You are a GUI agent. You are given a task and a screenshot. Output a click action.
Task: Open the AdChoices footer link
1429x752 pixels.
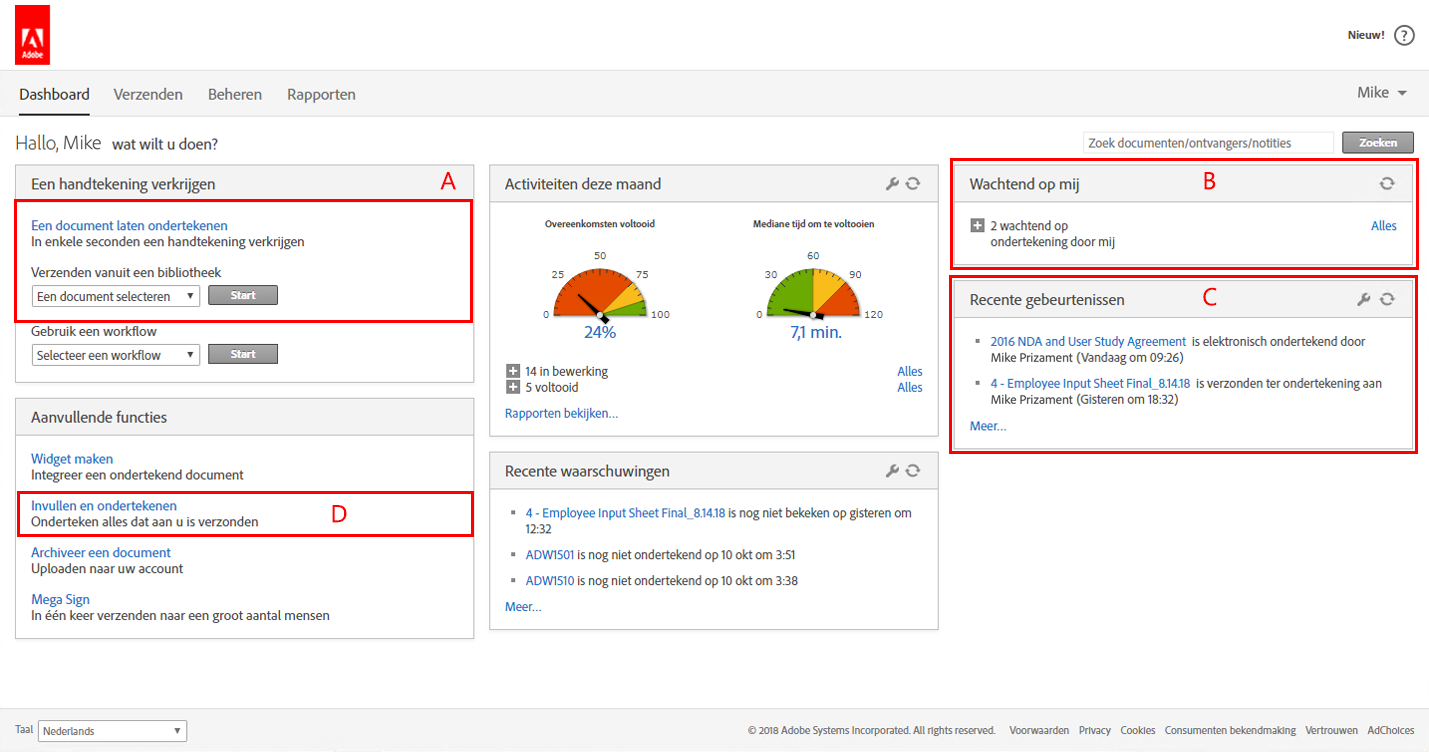[x=1390, y=731]
